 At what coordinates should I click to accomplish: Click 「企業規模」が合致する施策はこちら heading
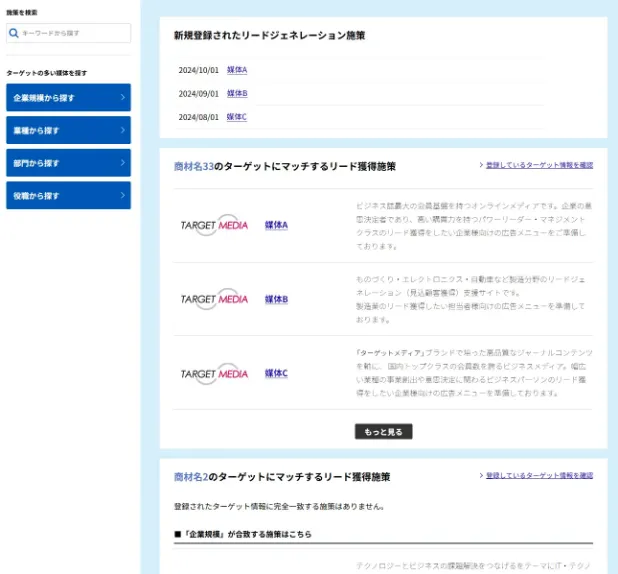(x=243, y=534)
